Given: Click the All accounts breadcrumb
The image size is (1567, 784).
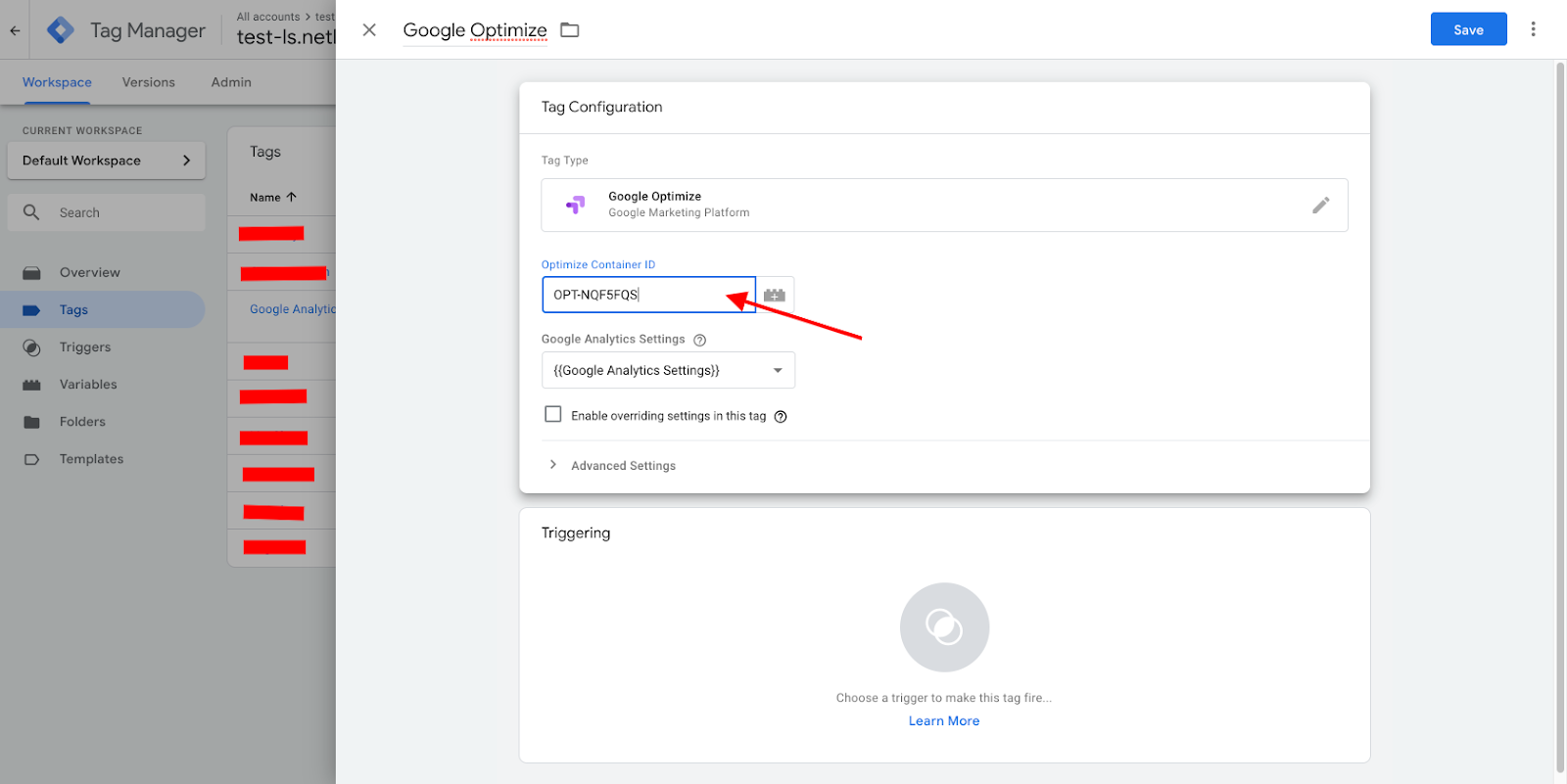Looking at the screenshot, I should [x=267, y=17].
